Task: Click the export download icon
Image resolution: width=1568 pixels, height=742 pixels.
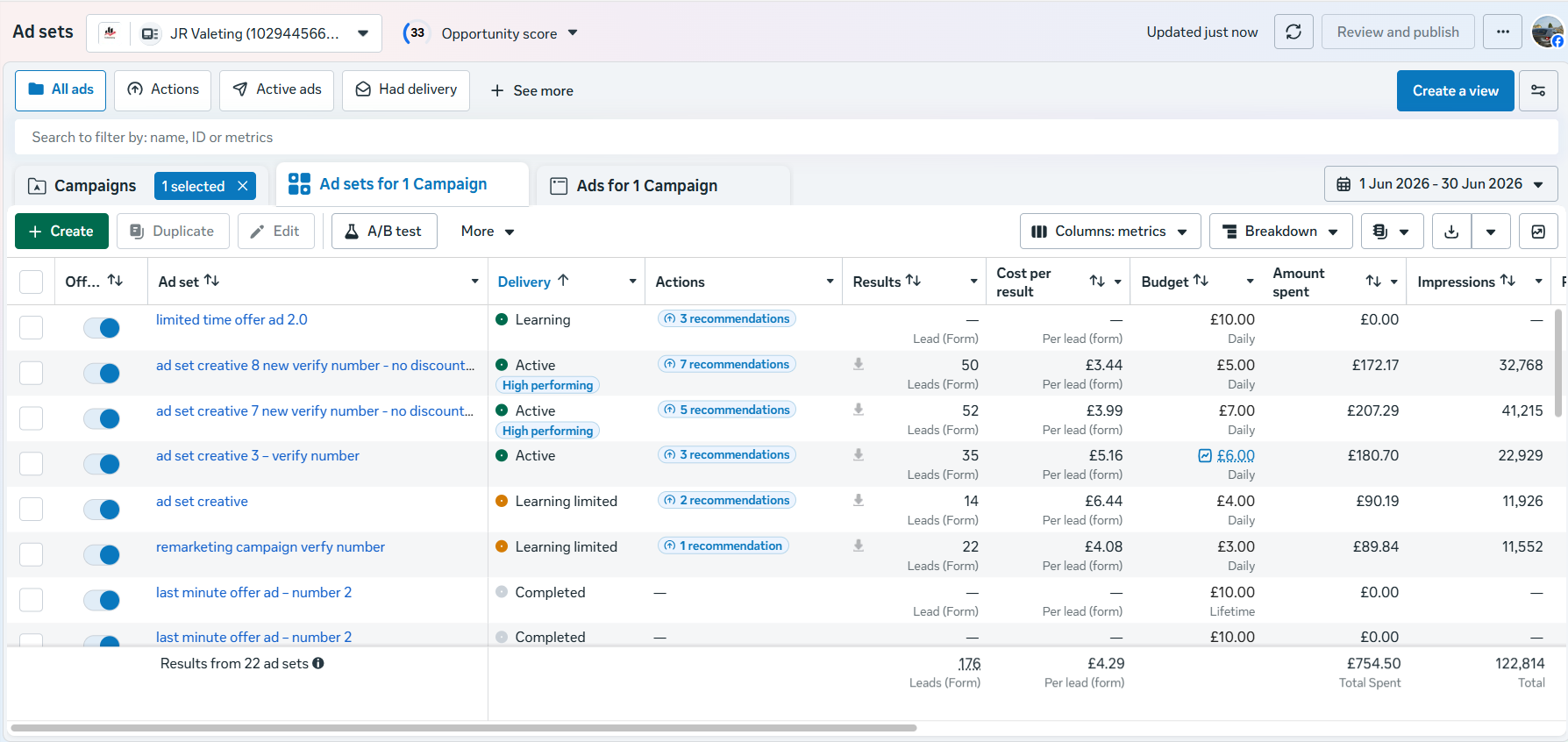Action: (1451, 232)
